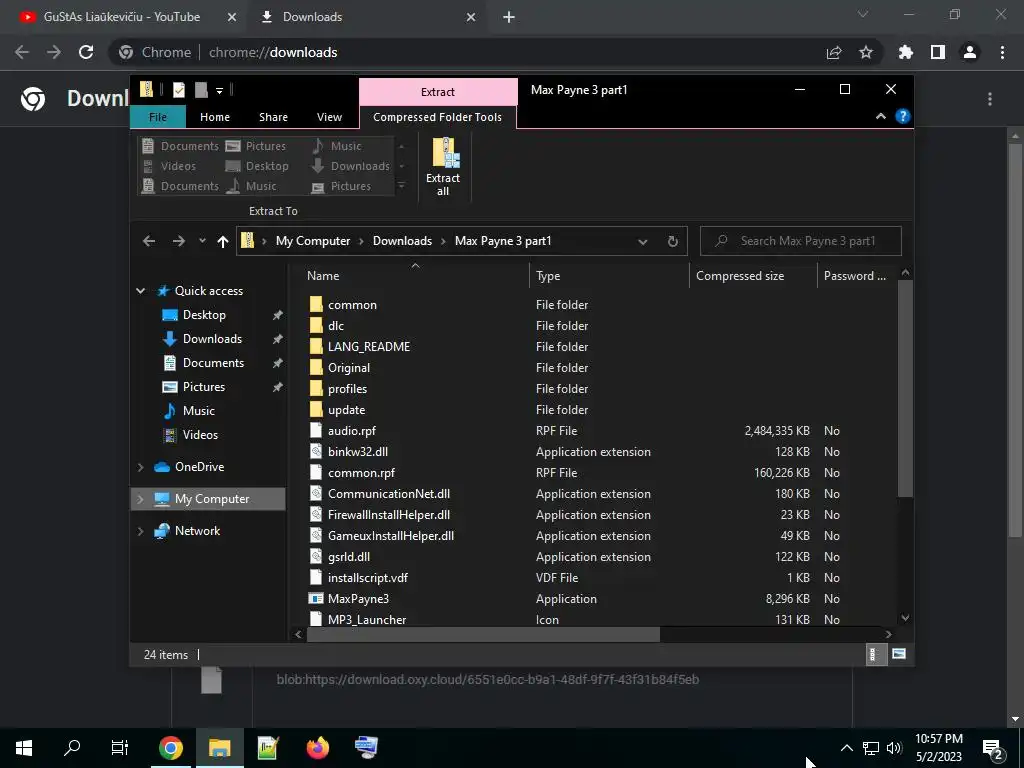Open address bar history dropdown
The height and width of the screenshot is (768, 1024).
click(643, 242)
